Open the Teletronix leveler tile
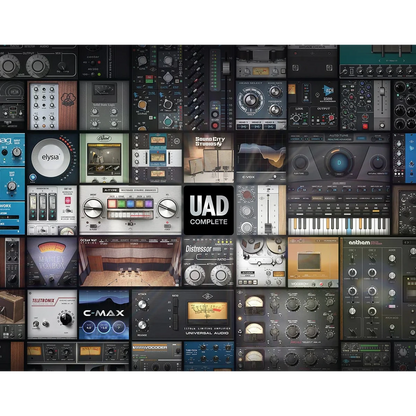416x416 pixels. pos(52,315)
